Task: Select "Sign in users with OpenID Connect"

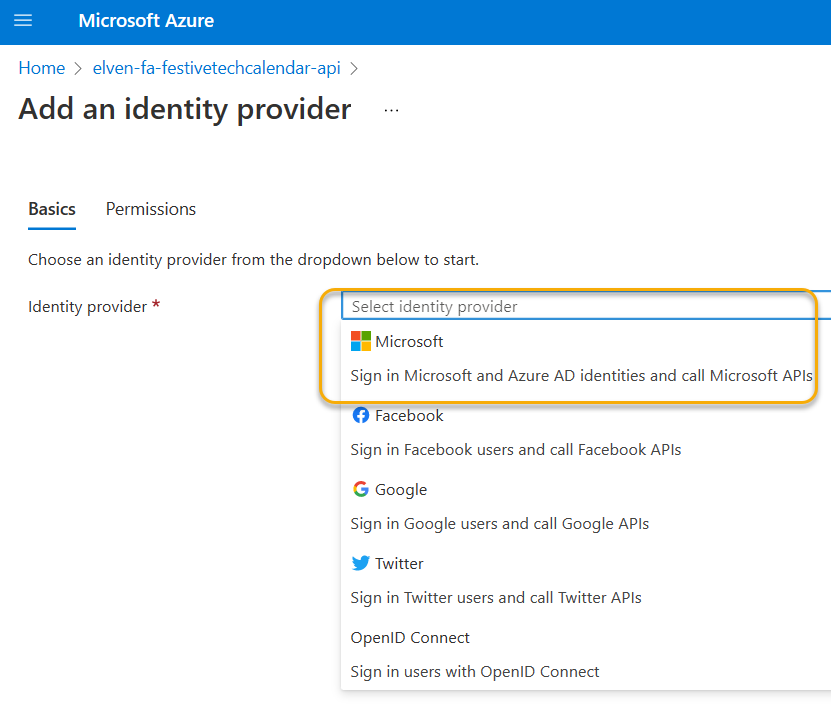Action: (475, 672)
